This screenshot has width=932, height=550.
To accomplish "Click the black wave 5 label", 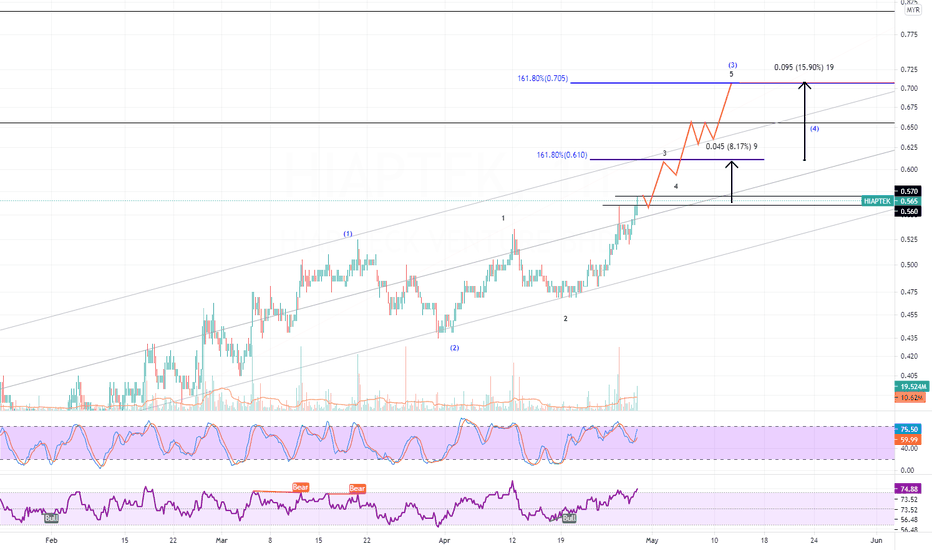I will pos(732,74).
